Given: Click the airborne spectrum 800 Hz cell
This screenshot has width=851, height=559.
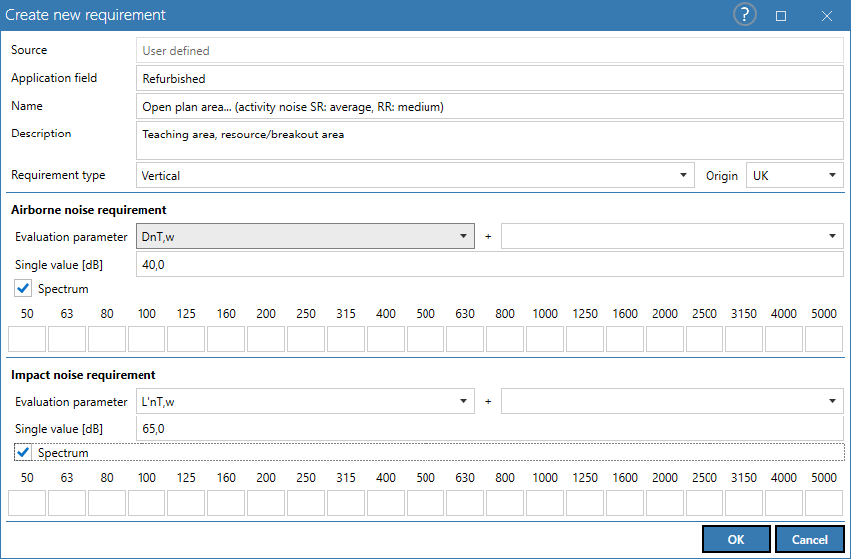Looking at the screenshot, I should [505, 339].
